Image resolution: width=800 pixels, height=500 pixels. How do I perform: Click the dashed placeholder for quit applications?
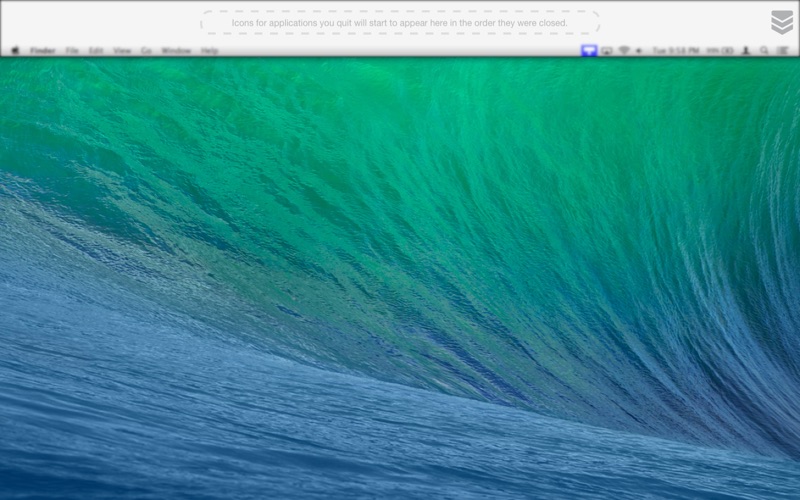point(399,23)
